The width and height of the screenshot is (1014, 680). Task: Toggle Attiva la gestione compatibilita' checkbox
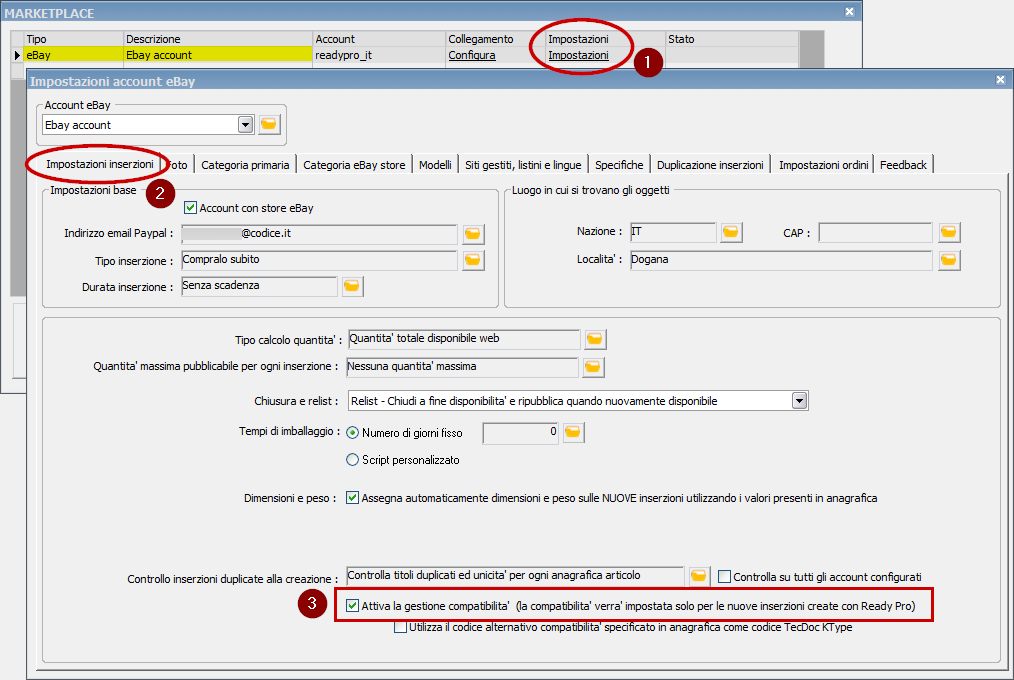pyautogui.click(x=352, y=606)
